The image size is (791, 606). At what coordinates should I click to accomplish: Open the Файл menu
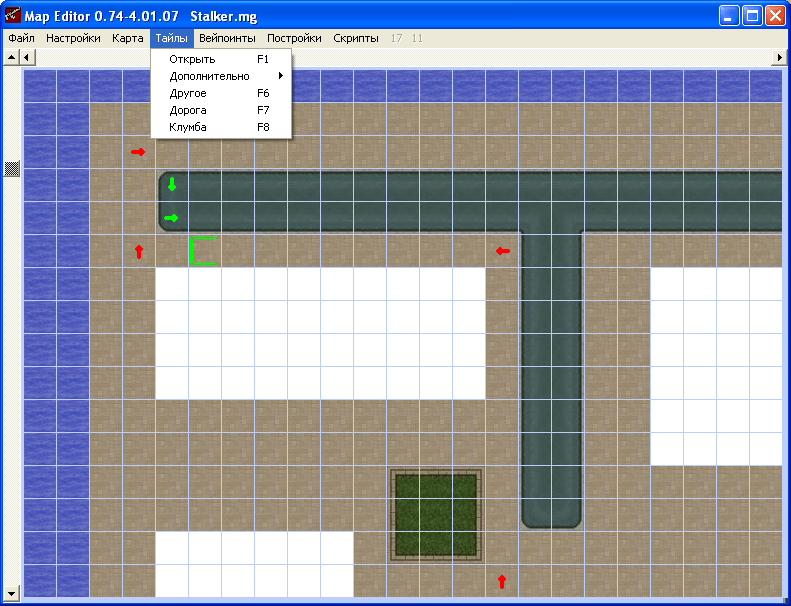pyautogui.click(x=21, y=38)
